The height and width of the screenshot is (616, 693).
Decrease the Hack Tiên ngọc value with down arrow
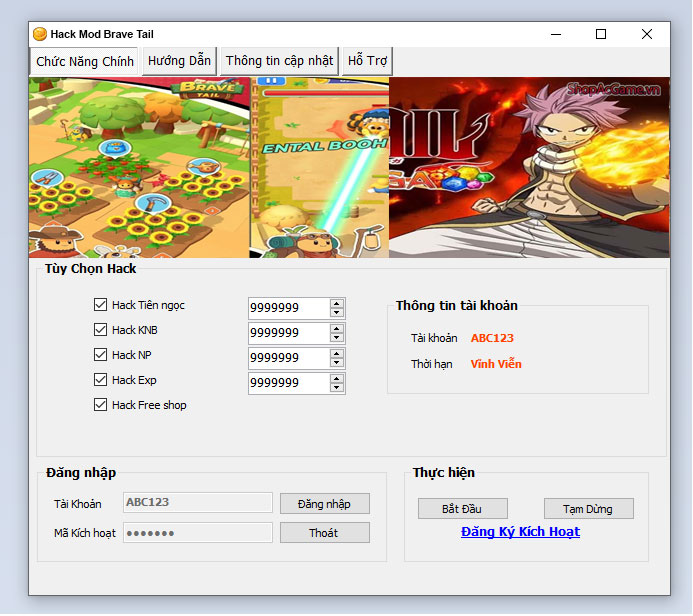[337, 312]
